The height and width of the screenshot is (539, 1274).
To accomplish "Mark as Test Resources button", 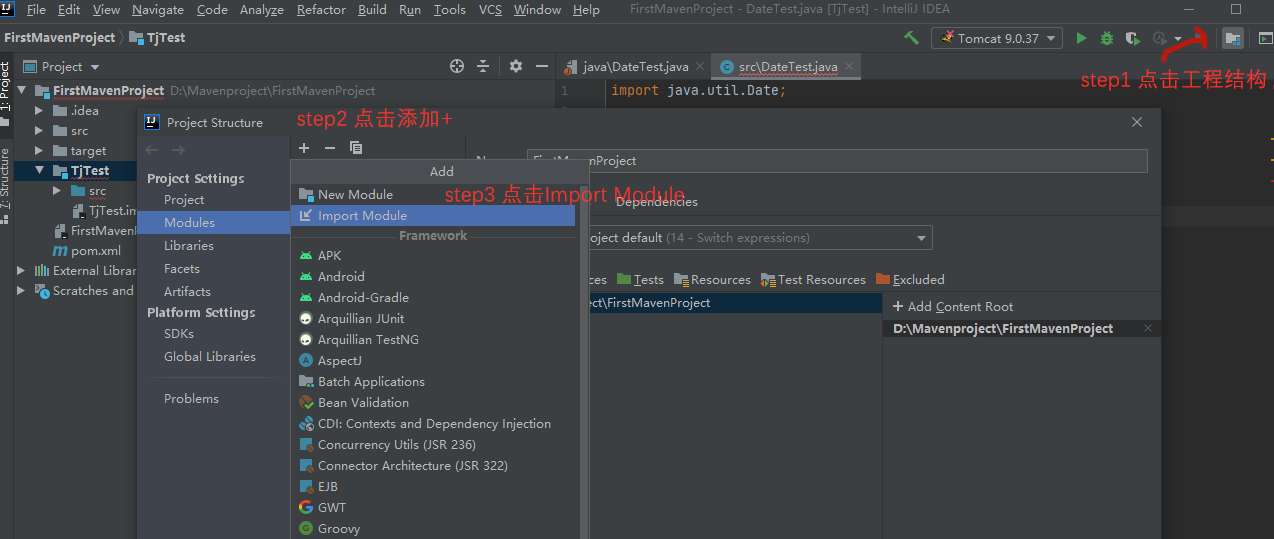I will point(813,279).
